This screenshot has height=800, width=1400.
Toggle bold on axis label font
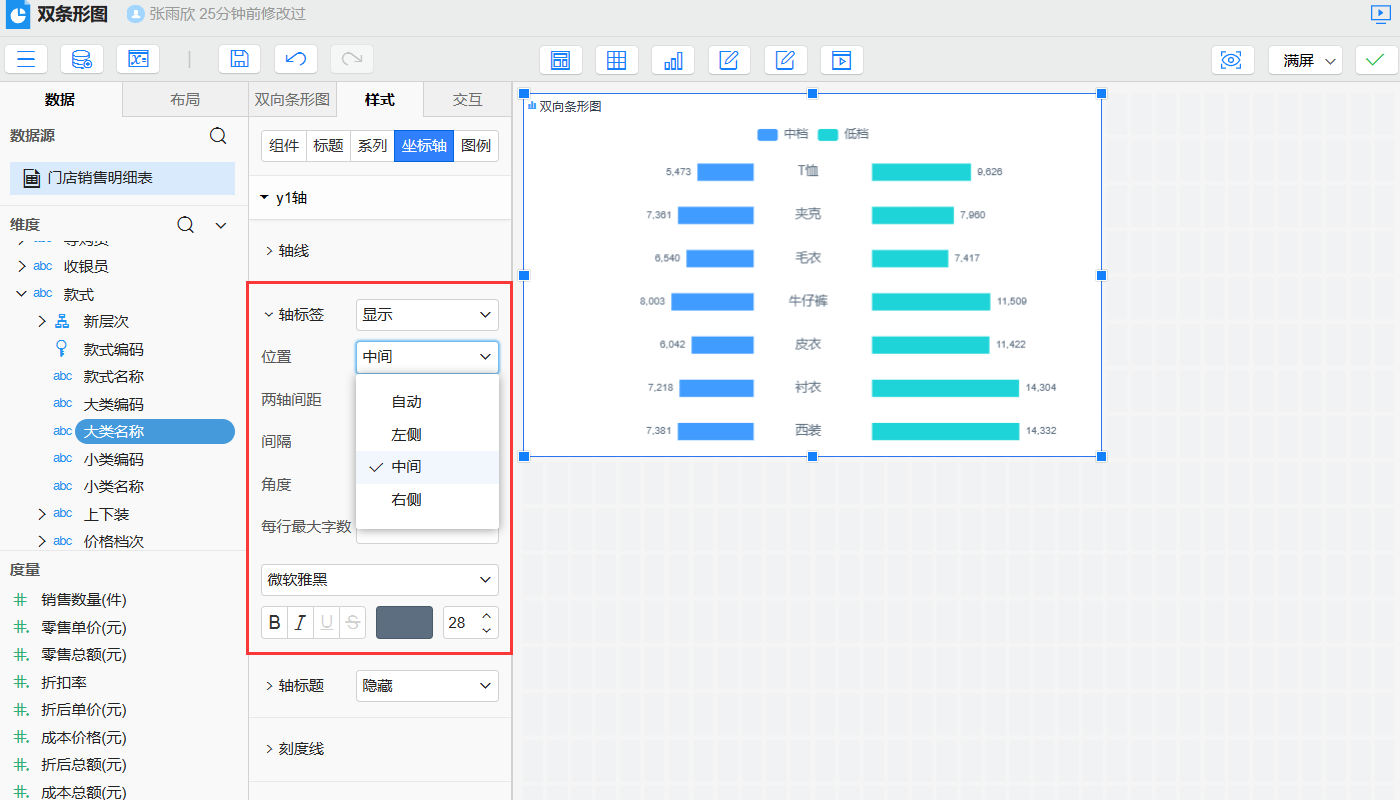275,622
